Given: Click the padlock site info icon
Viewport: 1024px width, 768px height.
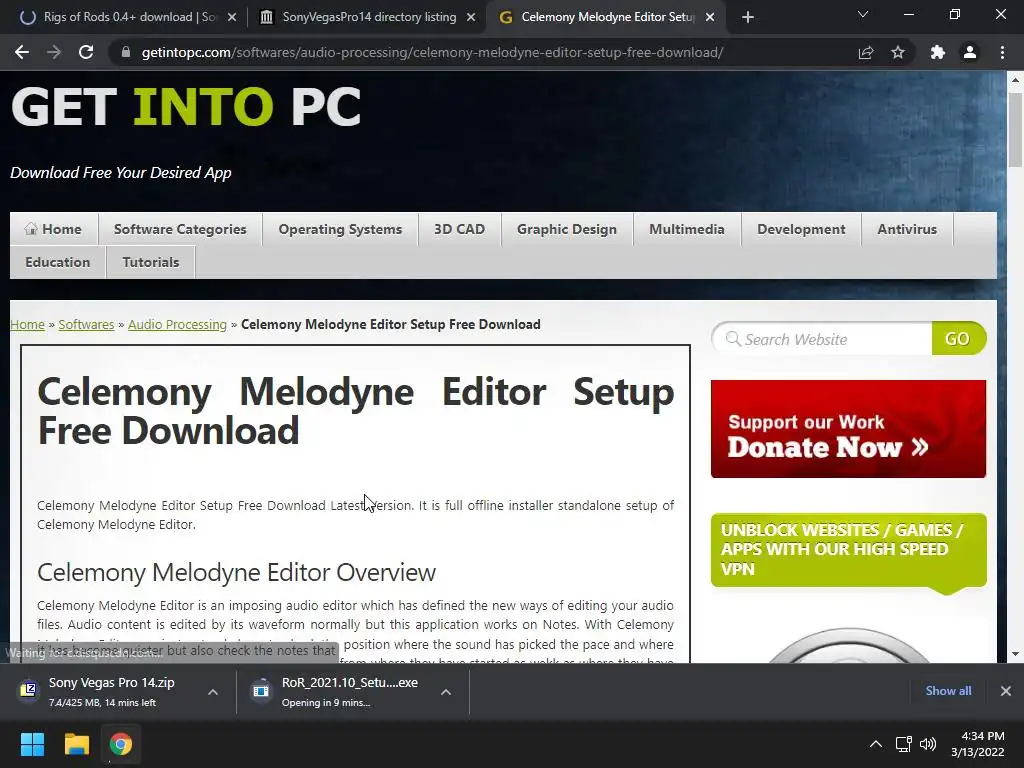Looking at the screenshot, I should [x=126, y=52].
